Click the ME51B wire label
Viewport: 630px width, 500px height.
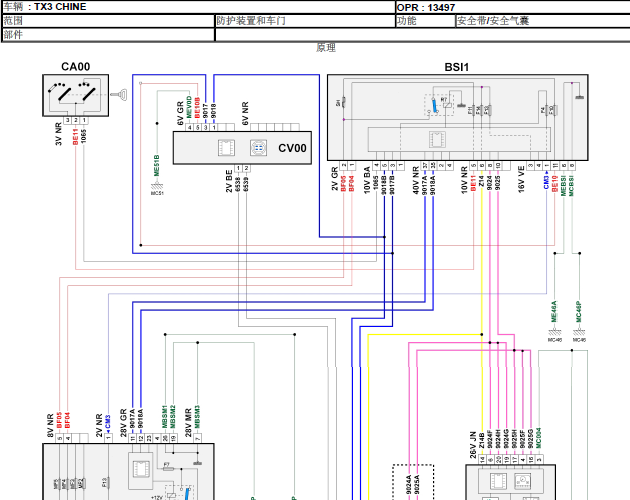157,165
